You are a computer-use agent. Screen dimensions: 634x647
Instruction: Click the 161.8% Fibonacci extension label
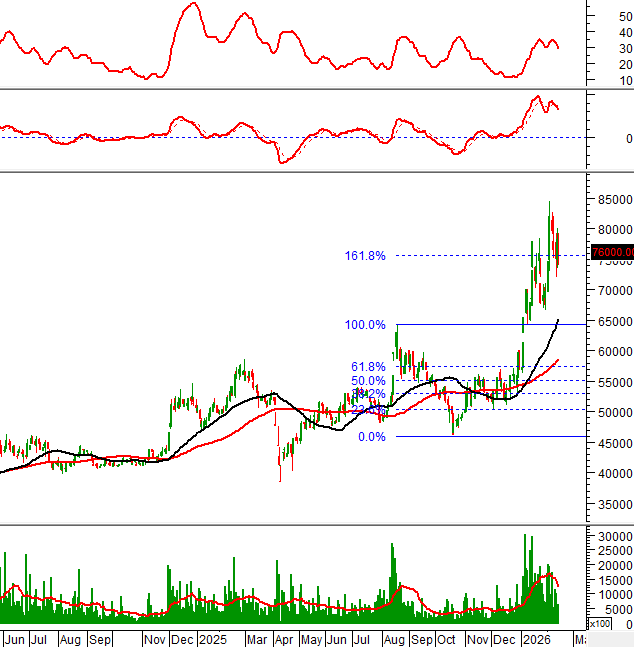365,256
